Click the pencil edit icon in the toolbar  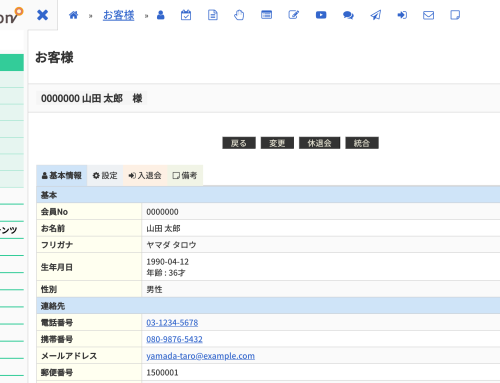pos(294,15)
